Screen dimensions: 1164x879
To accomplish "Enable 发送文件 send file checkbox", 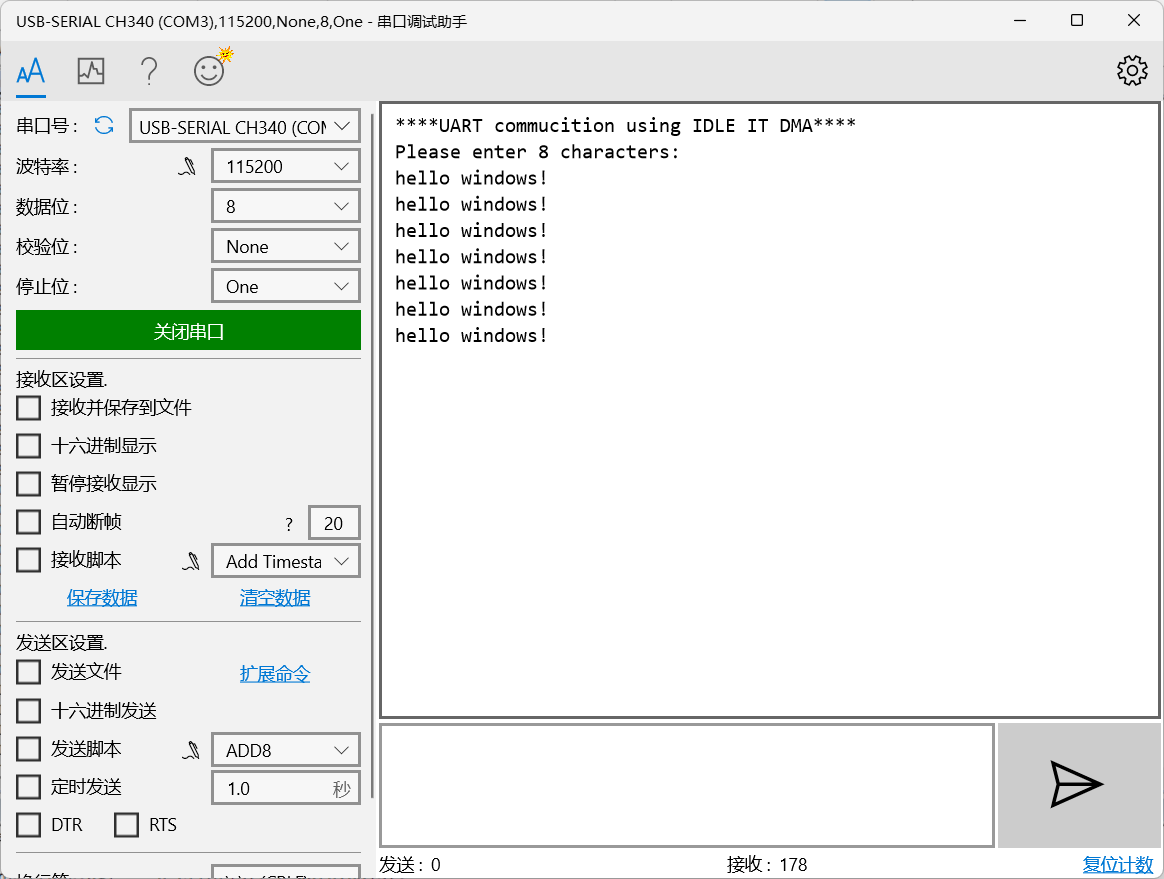I will point(28,672).
